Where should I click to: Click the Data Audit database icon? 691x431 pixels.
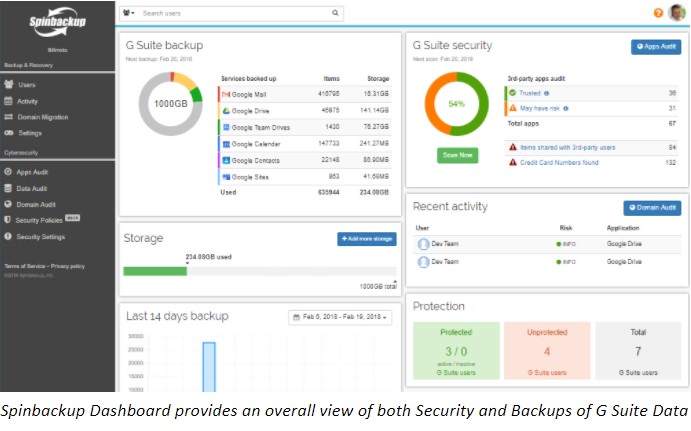[8, 188]
